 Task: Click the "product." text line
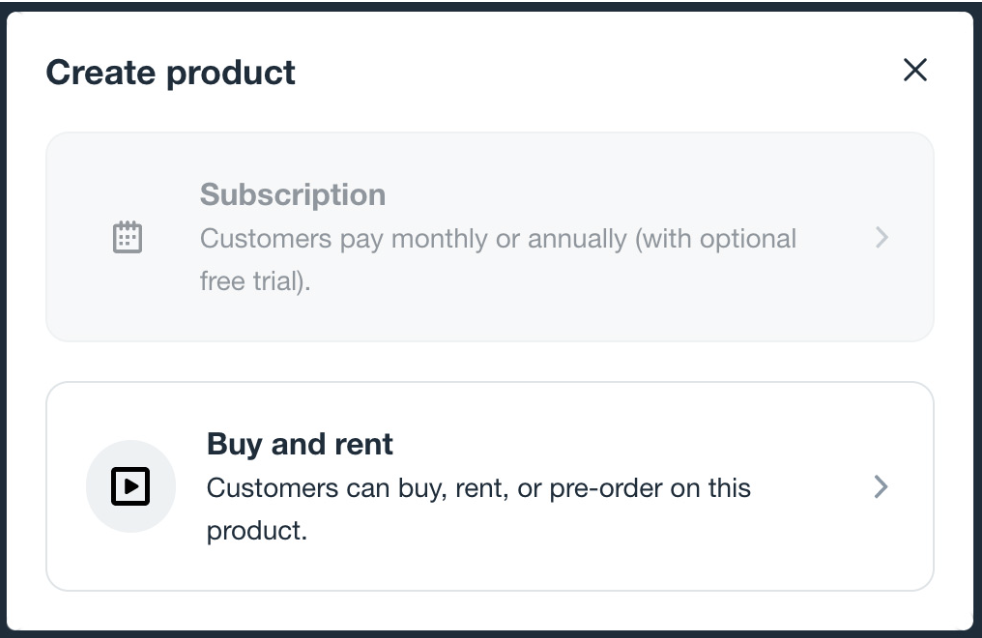coord(256,531)
